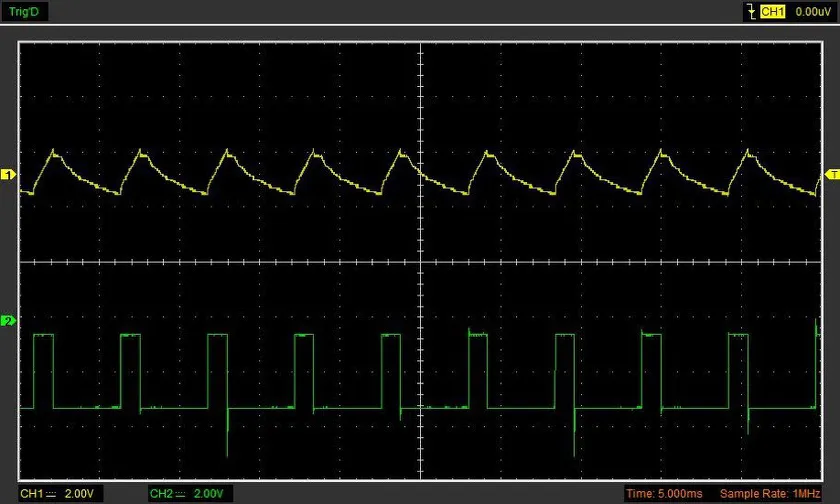Screen dimensions: 840x504
Task: Click the first green pulse top
Action: (43, 335)
